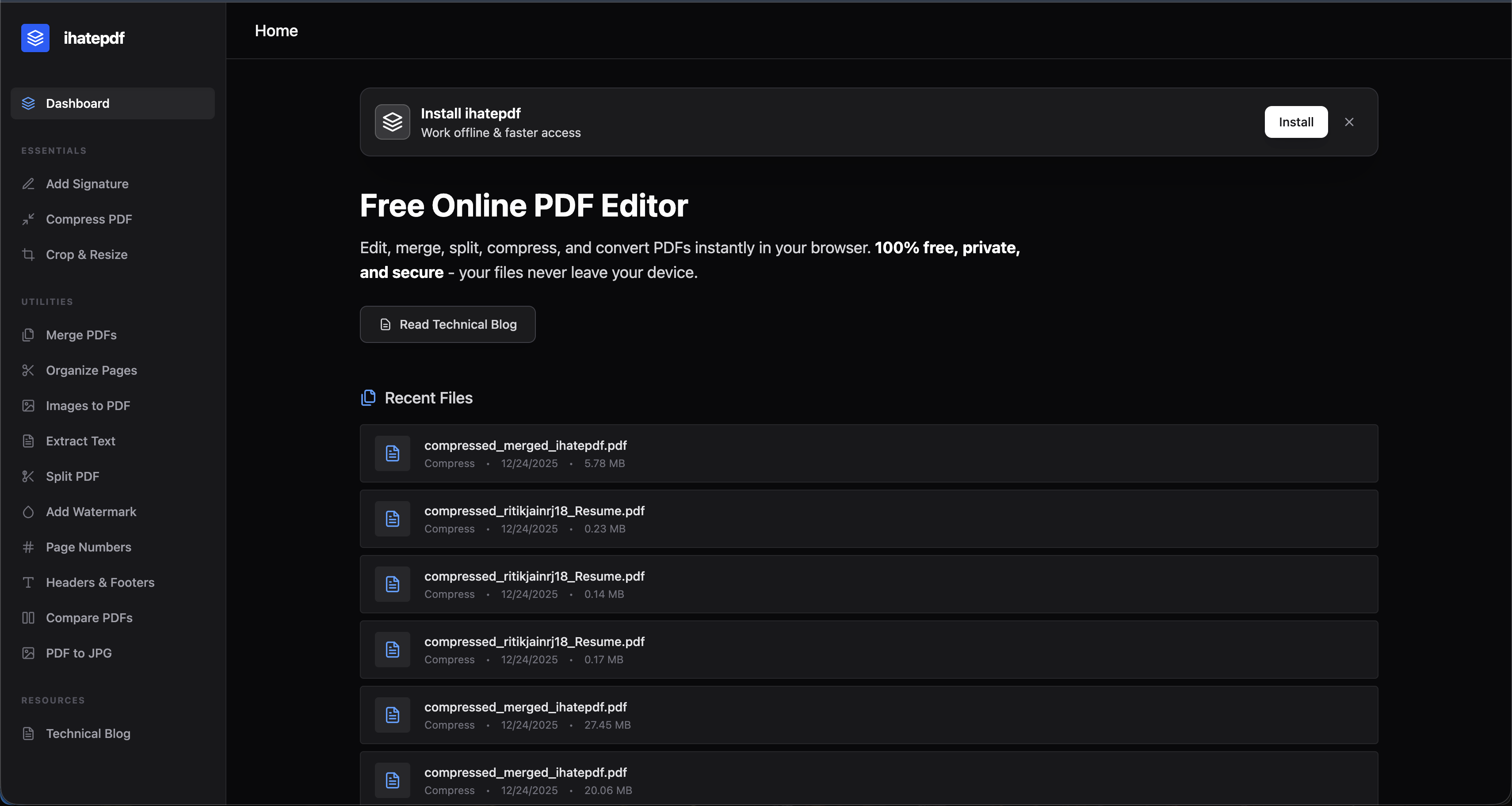The width and height of the screenshot is (1512, 806).
Task: Open the Organize Pages tool
Action: [91, 370]
